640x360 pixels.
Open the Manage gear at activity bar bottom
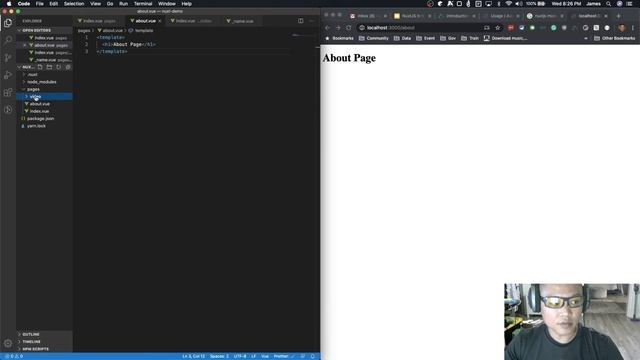coord(8,343)
